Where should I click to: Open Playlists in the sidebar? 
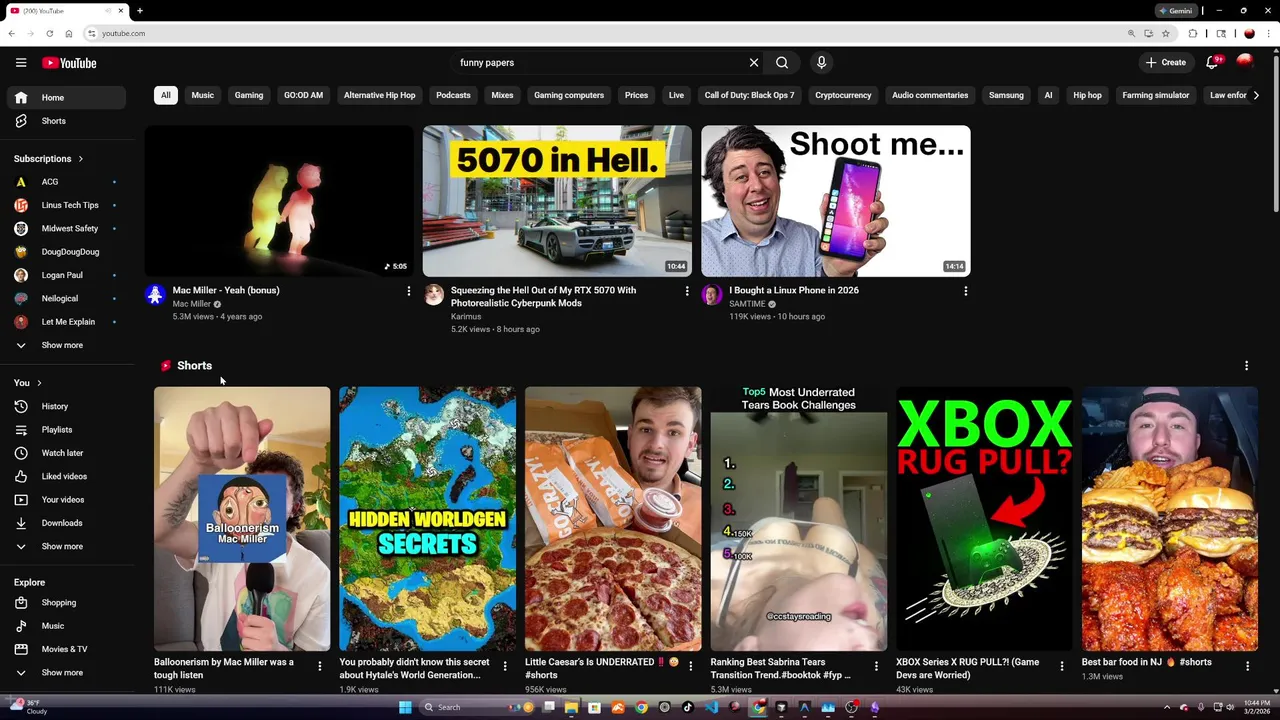(66, 430)
